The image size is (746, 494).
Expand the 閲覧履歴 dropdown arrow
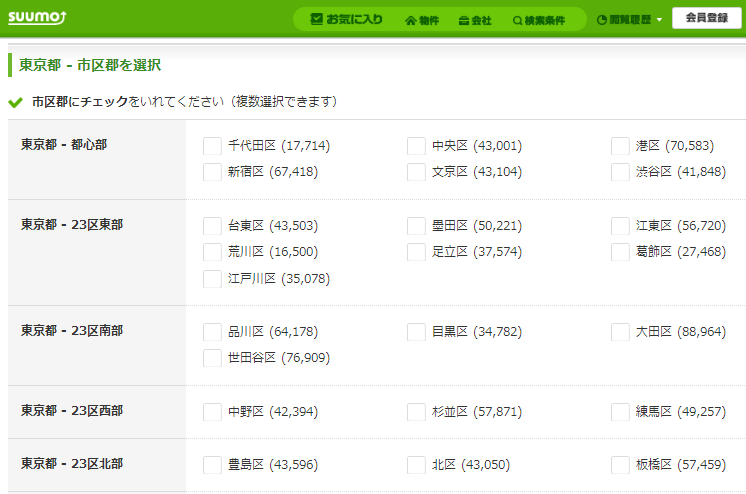pos(659,20)
